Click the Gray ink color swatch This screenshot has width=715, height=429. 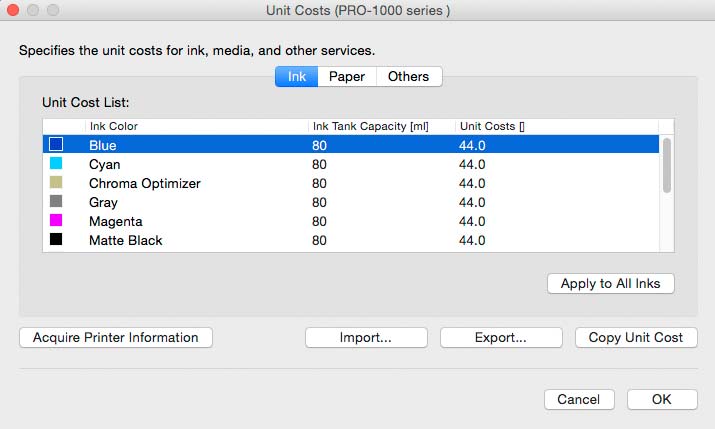(x=56, y=201)
